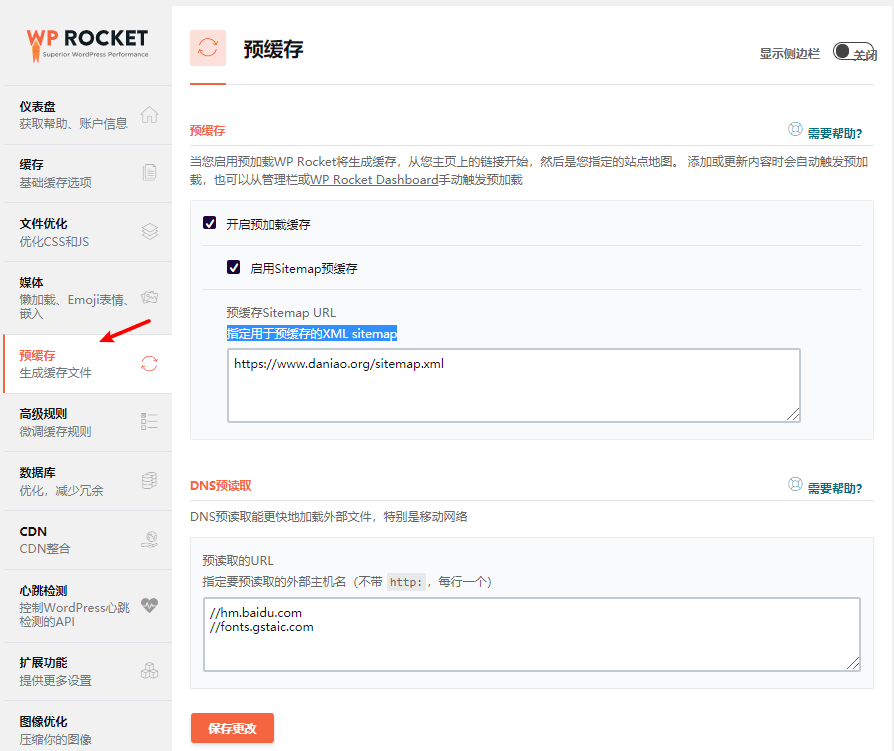
Task: Click the database icon beside 数据库
Action: coord(149,481)
